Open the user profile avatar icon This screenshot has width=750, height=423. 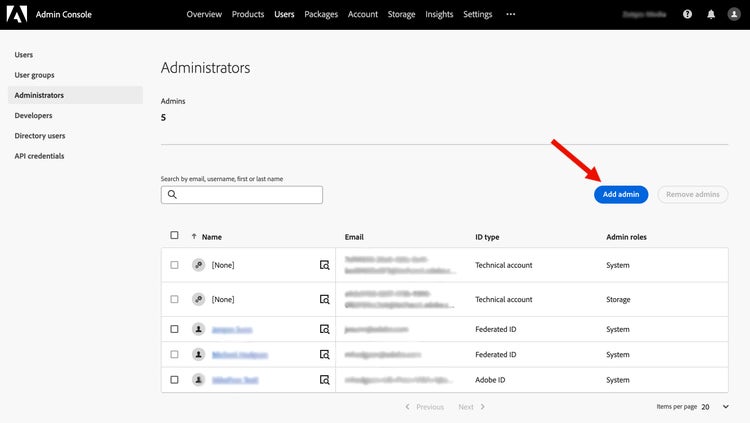(734, 14)
